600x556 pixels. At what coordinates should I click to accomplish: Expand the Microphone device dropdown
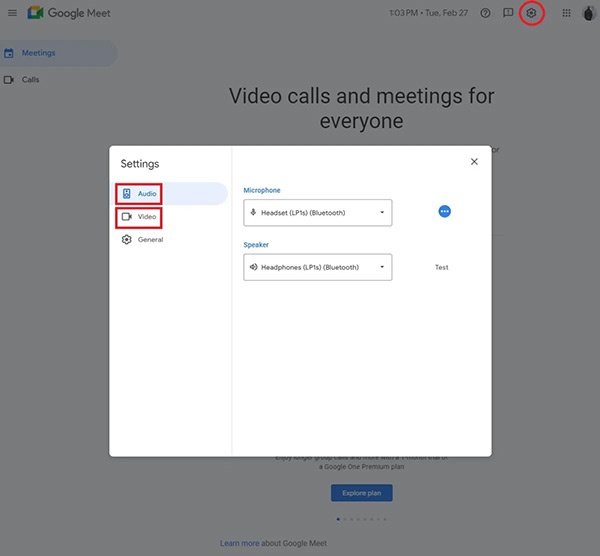pyautogui.click(x=317, y=212)
